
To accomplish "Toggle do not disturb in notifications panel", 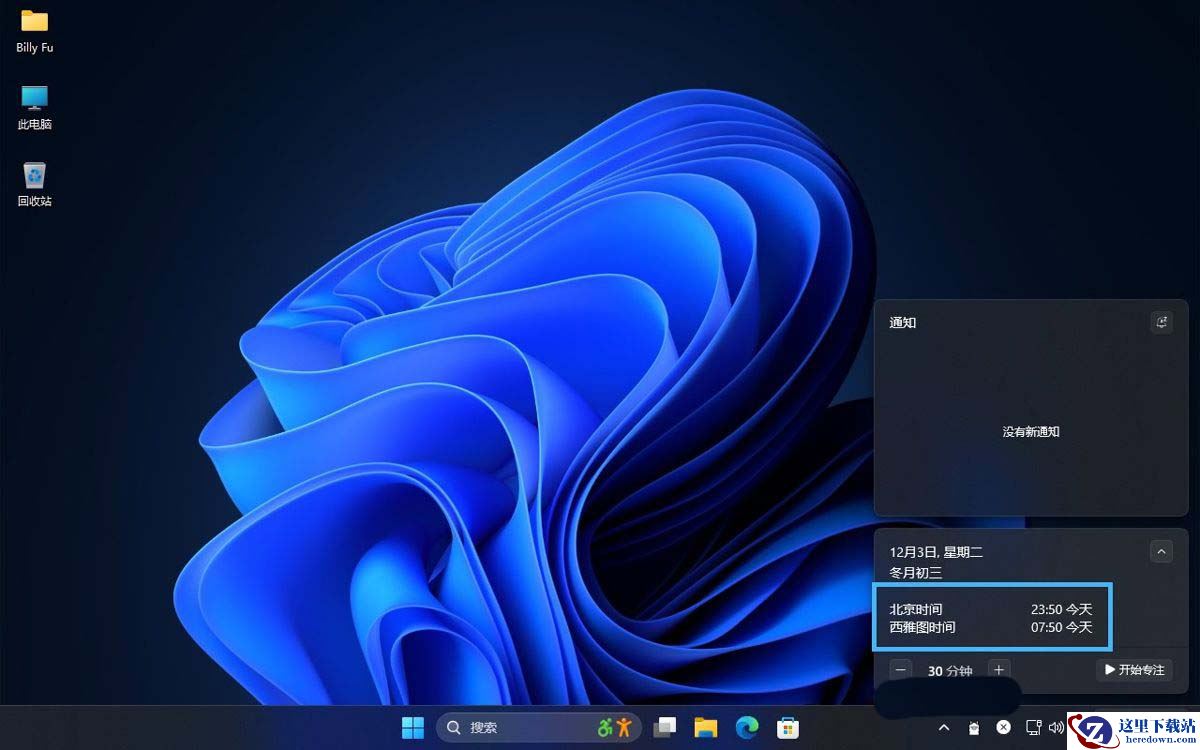I will [1161, 322].
